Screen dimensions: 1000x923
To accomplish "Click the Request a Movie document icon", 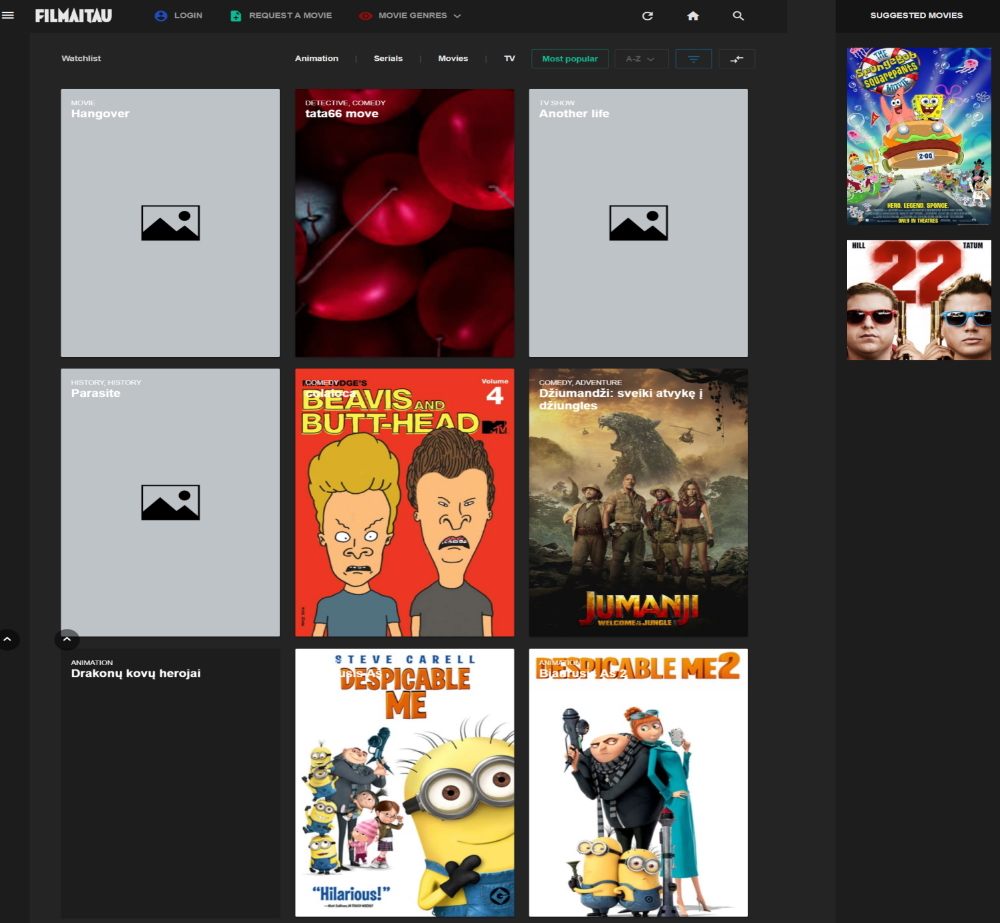I will click(x=235, y=15).
